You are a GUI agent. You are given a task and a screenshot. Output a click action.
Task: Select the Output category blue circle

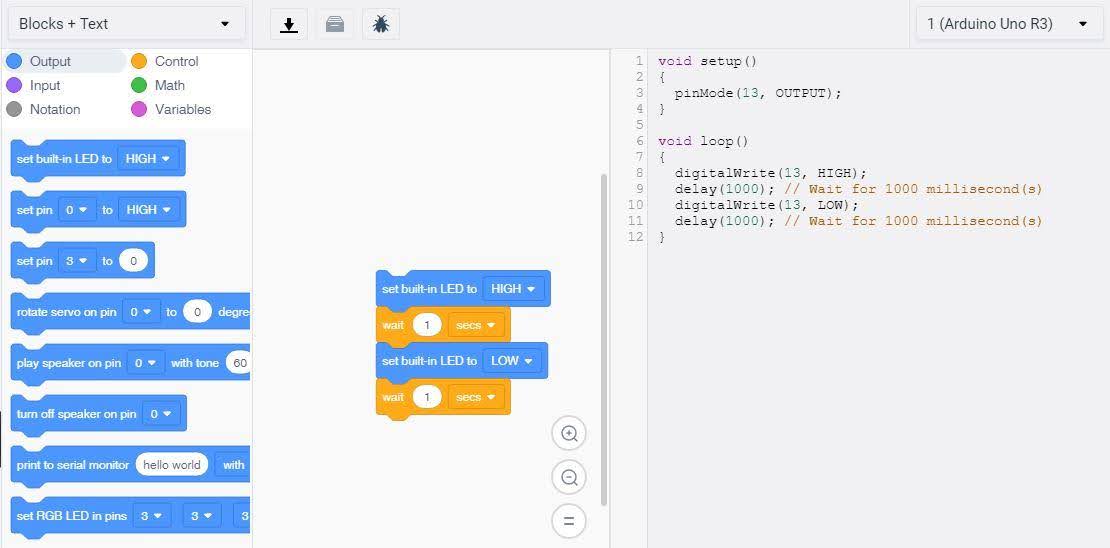(x=13, y=62)
